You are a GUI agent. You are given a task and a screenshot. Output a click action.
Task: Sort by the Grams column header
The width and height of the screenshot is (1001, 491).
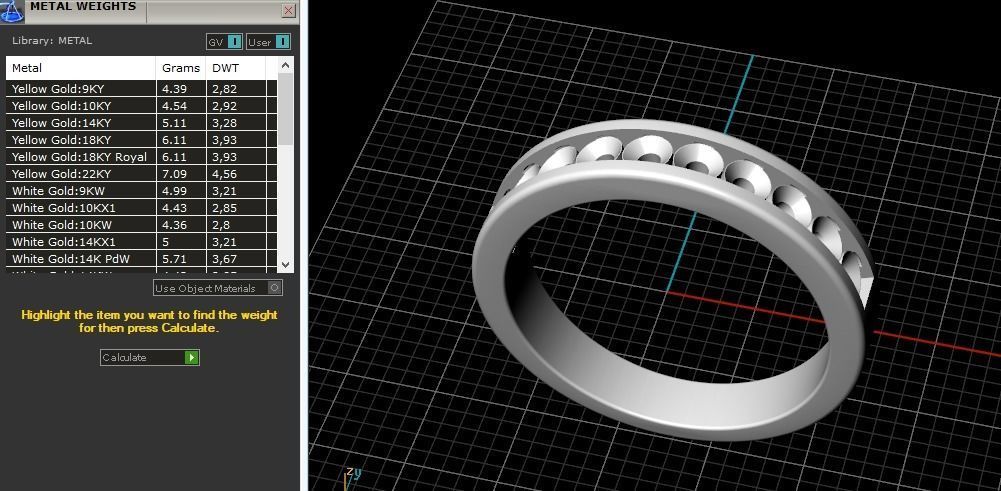point(181,68)
